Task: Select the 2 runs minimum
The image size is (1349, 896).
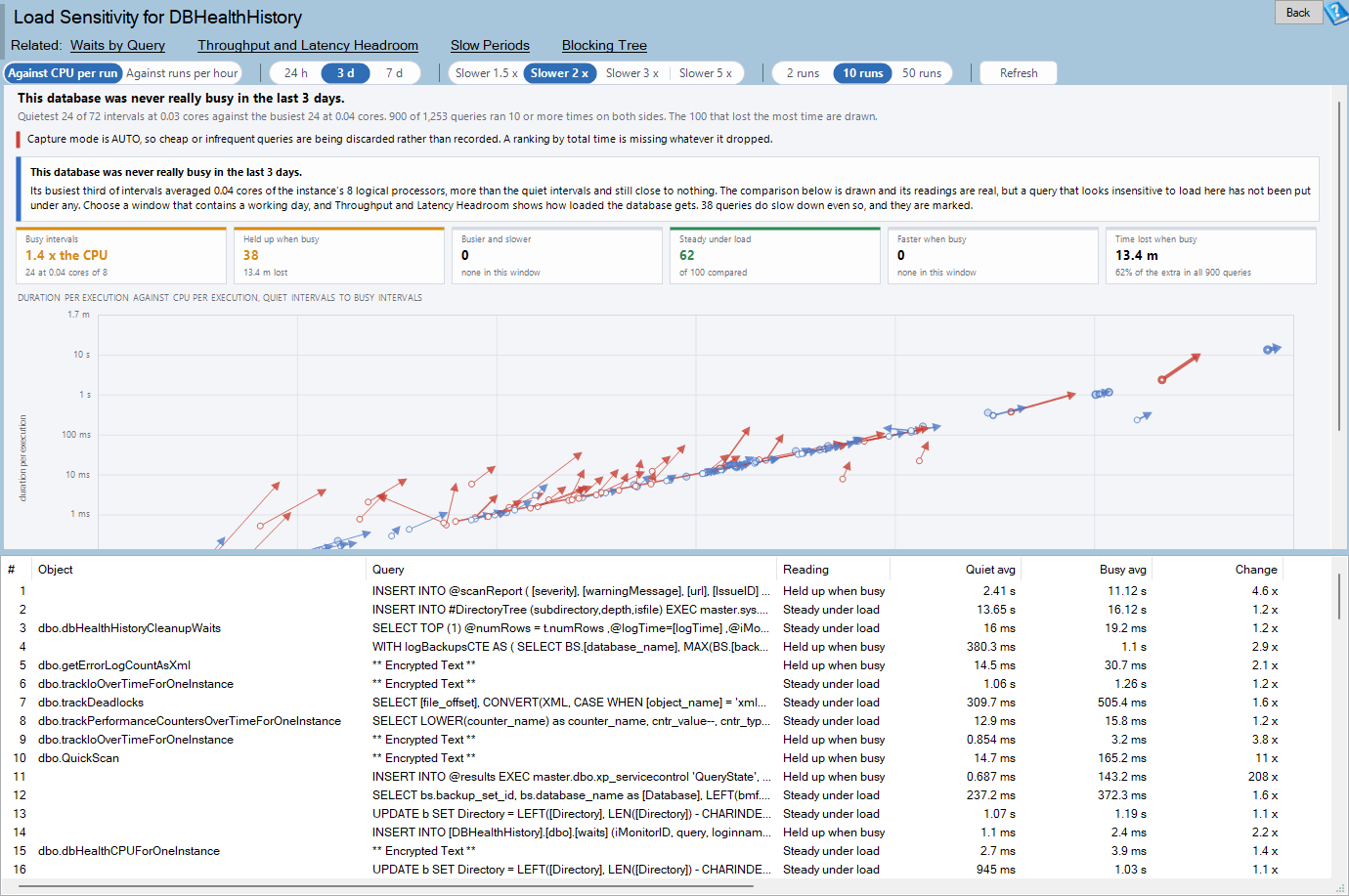Action: pyautogui.click(x=803, y=73)
